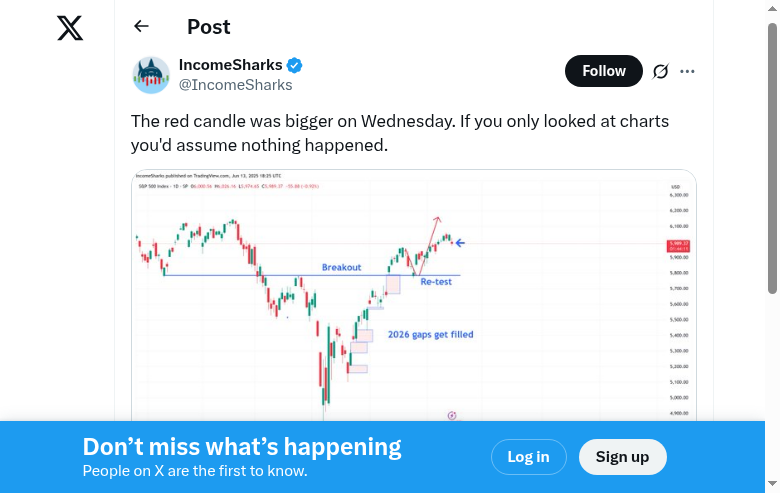Image resolution: width=780 pixels, height=493 pixels.
Task: Click the blue arrow on chart
Action: pos(460,243)
